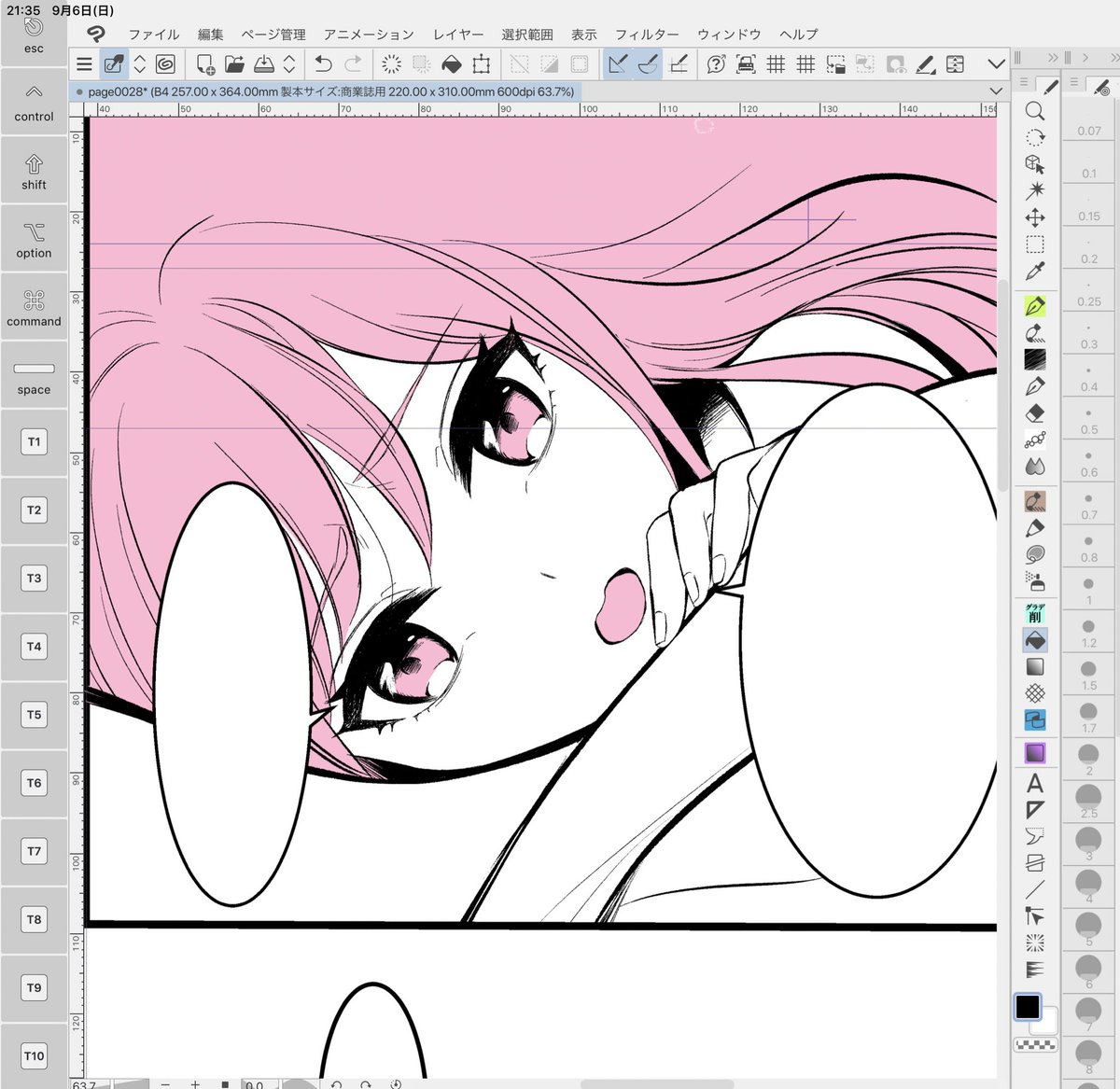Screen dimensions: 1120x1089
Task: Select the Auto select magic wand tool
Action: (x=1035, y=191)
